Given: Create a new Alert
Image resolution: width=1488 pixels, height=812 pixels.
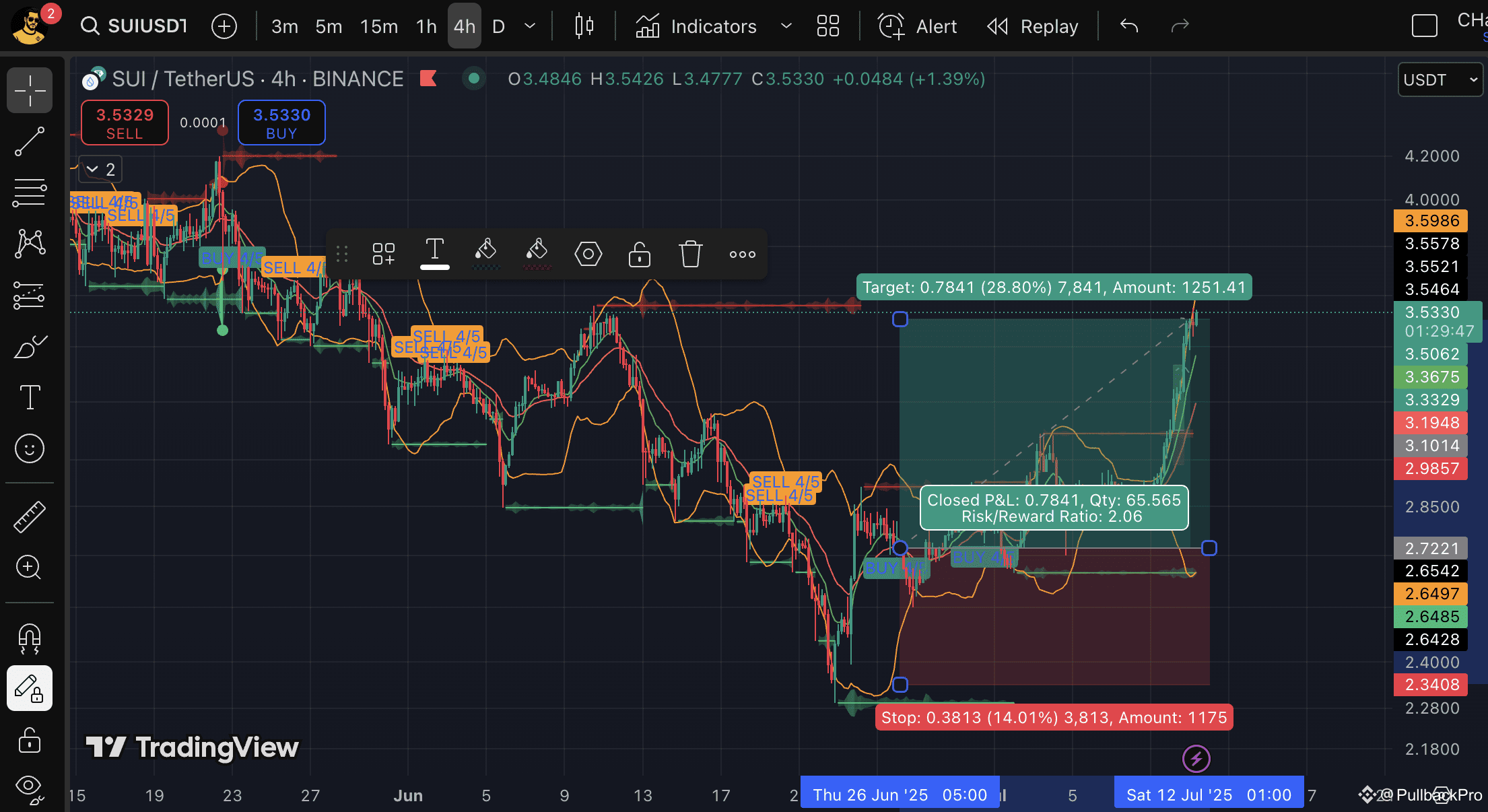Looking at the screenshot, I should 917,26.
